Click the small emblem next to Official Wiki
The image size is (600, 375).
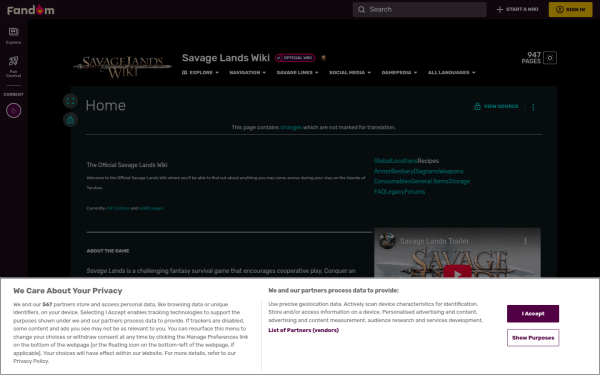pyautogui.click(x=323, y=58)
